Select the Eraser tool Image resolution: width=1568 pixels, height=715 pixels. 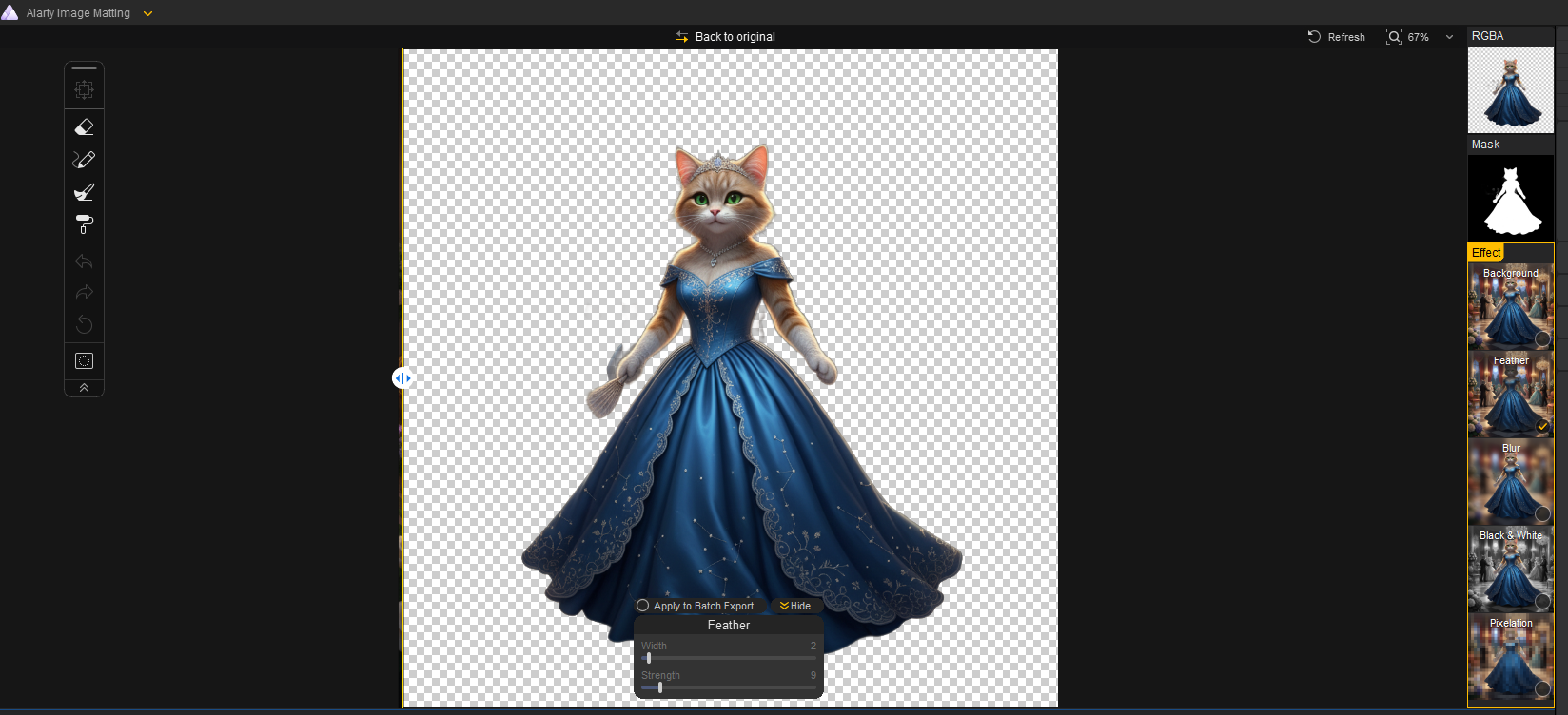(x=84, y=126)
